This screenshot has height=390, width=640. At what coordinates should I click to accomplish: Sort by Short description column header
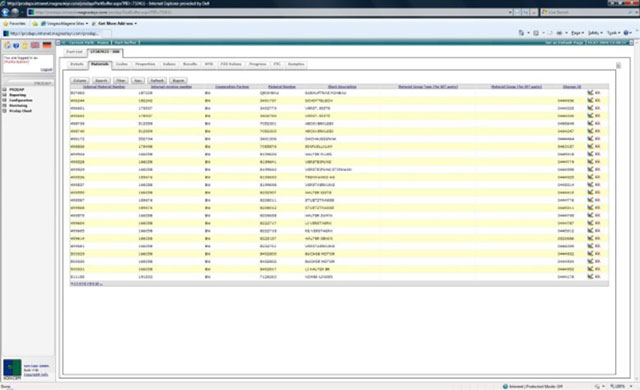pyautogui.click(x=342, y=87)
